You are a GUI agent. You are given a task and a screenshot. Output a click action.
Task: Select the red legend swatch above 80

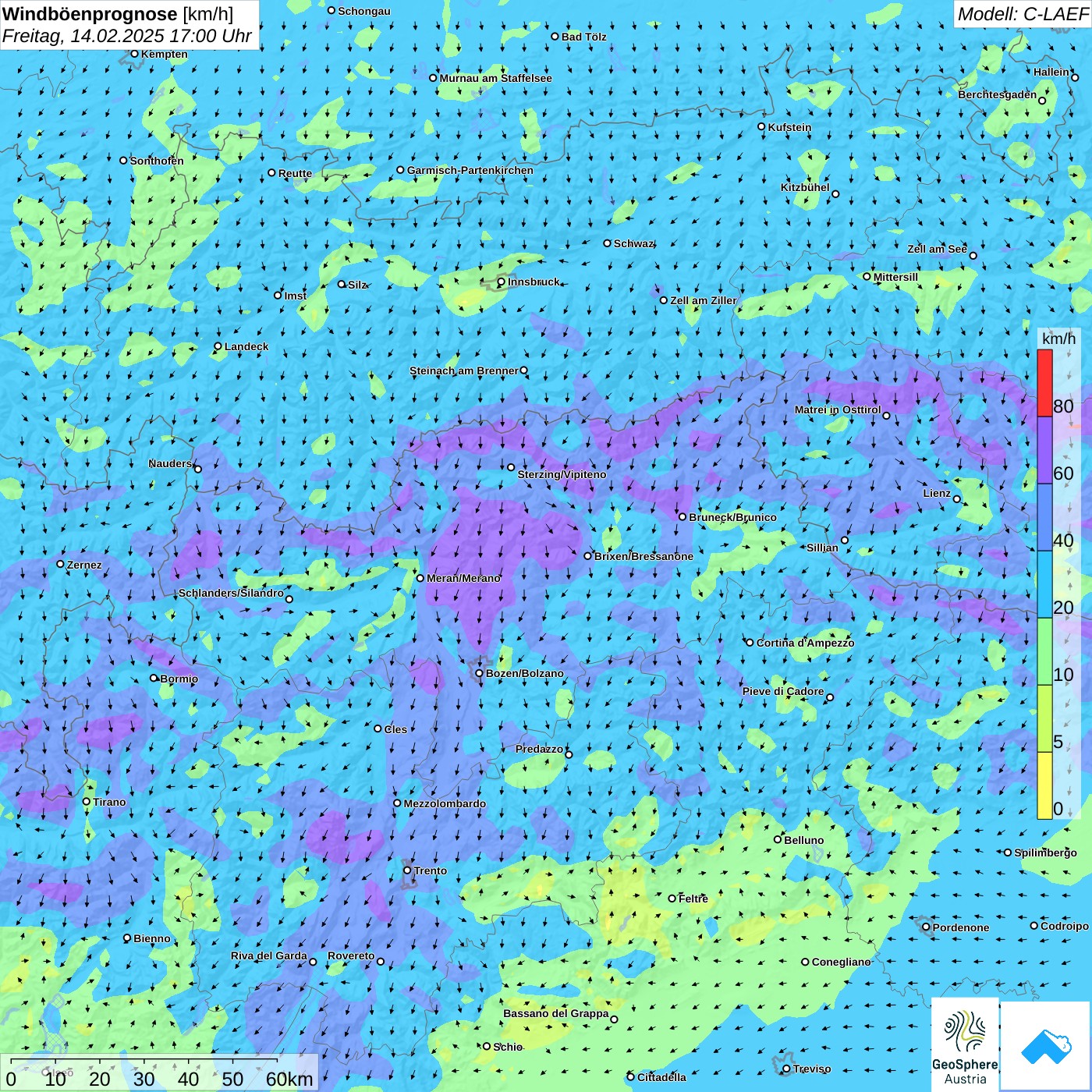coord(1044,383)
